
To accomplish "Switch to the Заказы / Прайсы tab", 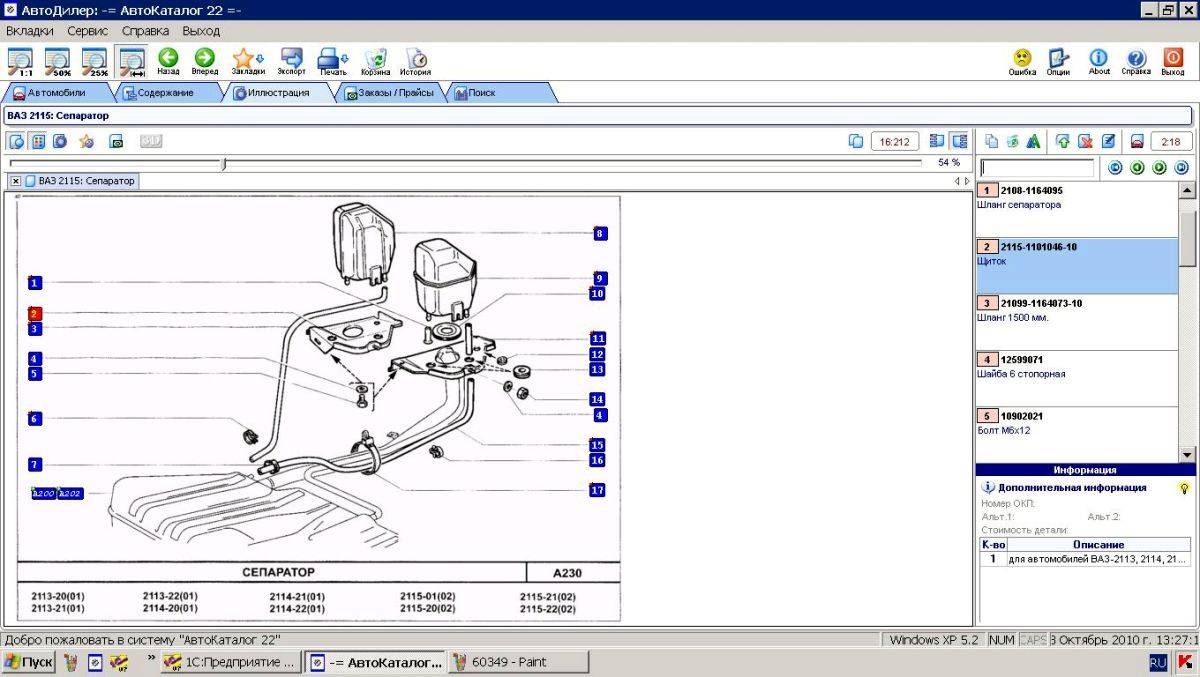I will 389,93.
